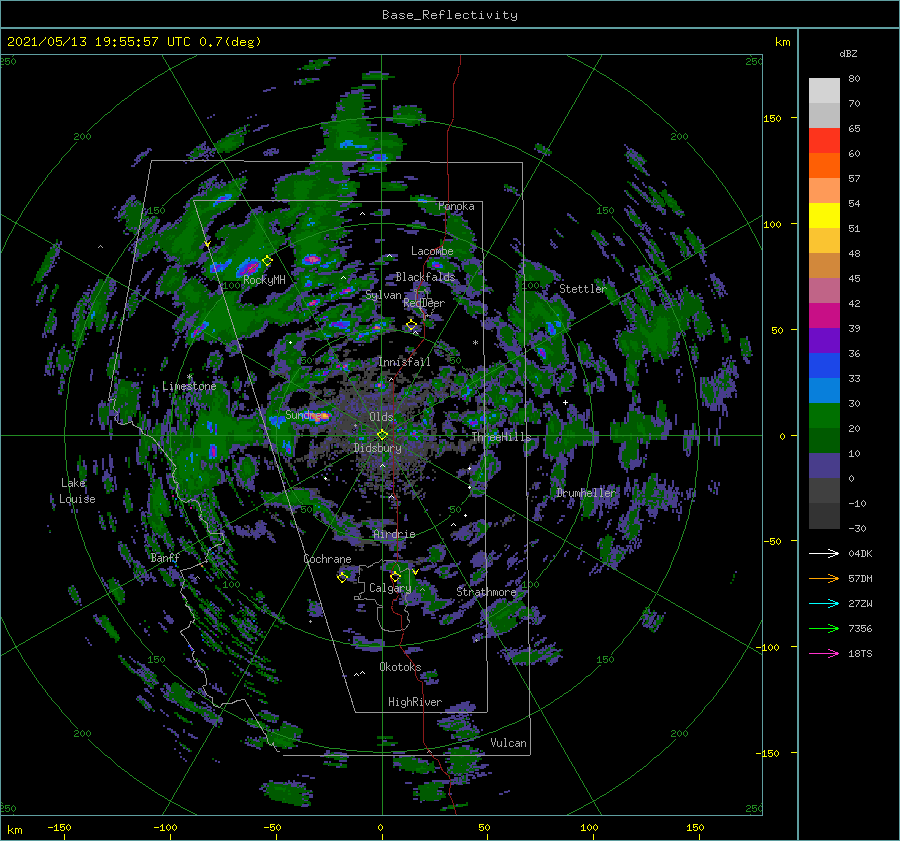
Task: Click the Strathmore town label
Action: (x=486, y=592)
